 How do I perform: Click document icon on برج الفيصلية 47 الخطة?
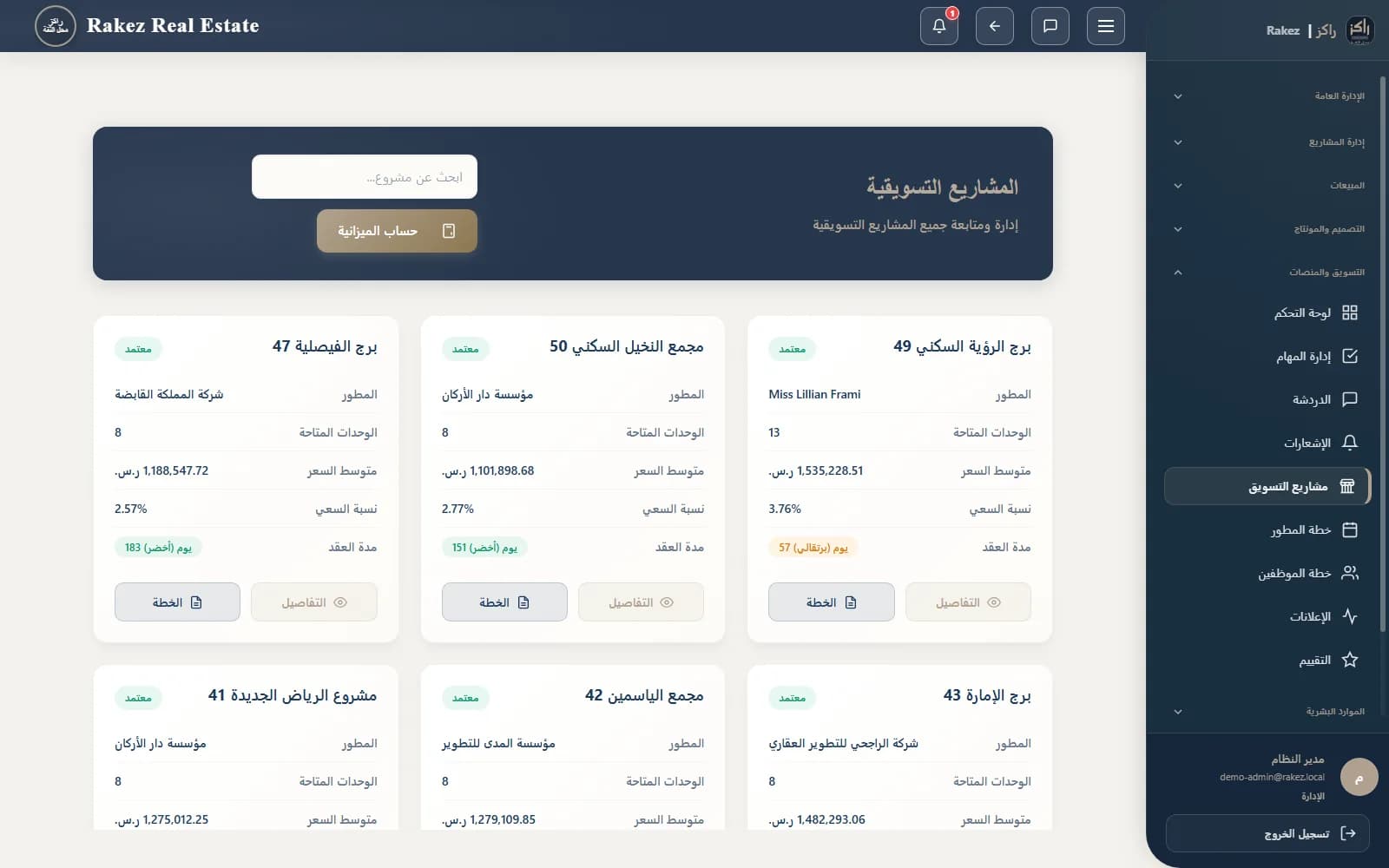[196, 602]
